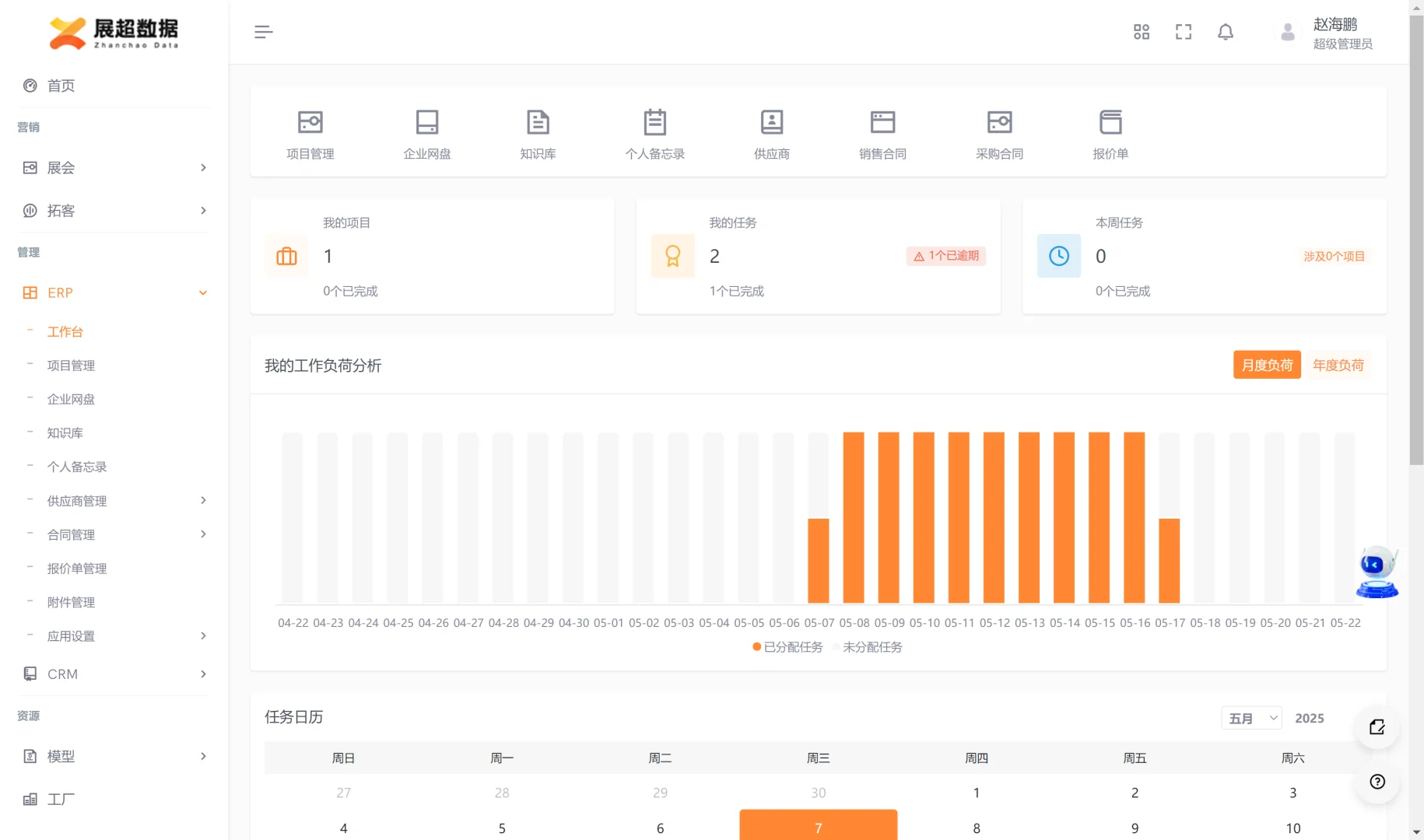The width and height of the screenshot is (1424, 840).
Task: Open 采购合同 shortcut icon
Action: [1000, 122]
